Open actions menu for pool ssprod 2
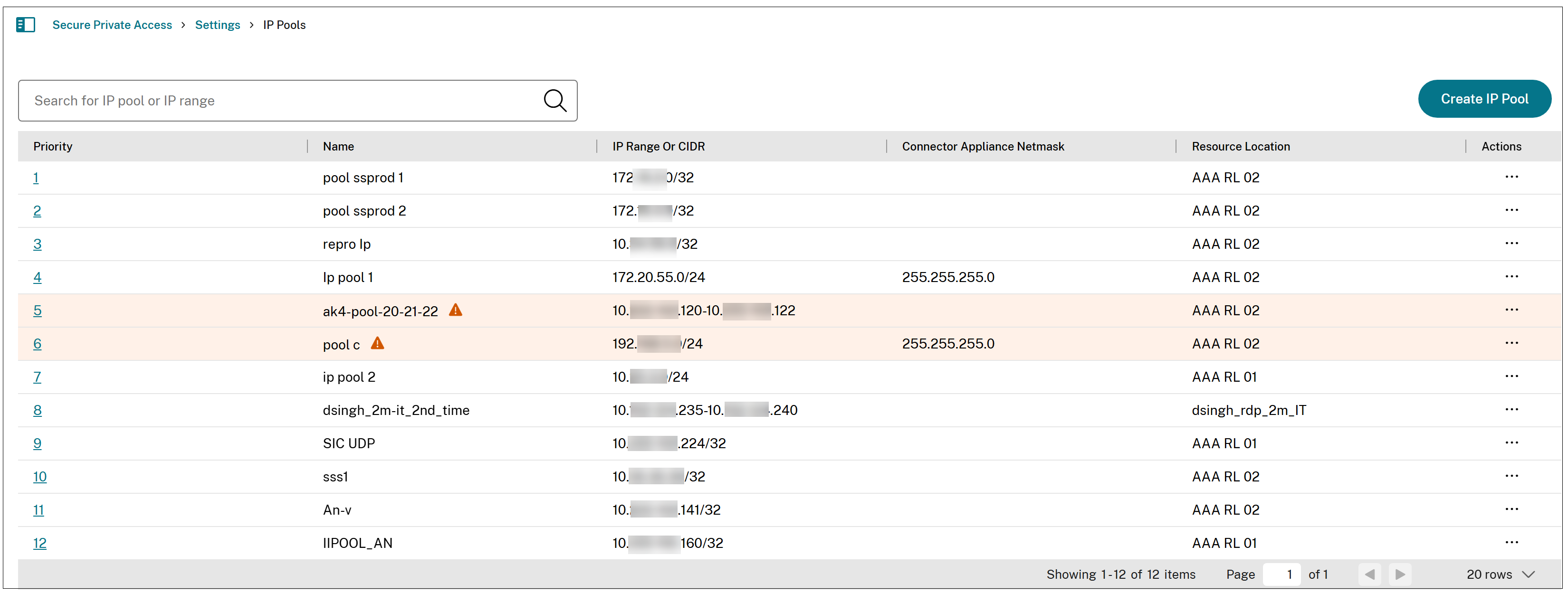Image resolution: width=1568 pixels, height=593 pixels. click(x=1511, y=210)
